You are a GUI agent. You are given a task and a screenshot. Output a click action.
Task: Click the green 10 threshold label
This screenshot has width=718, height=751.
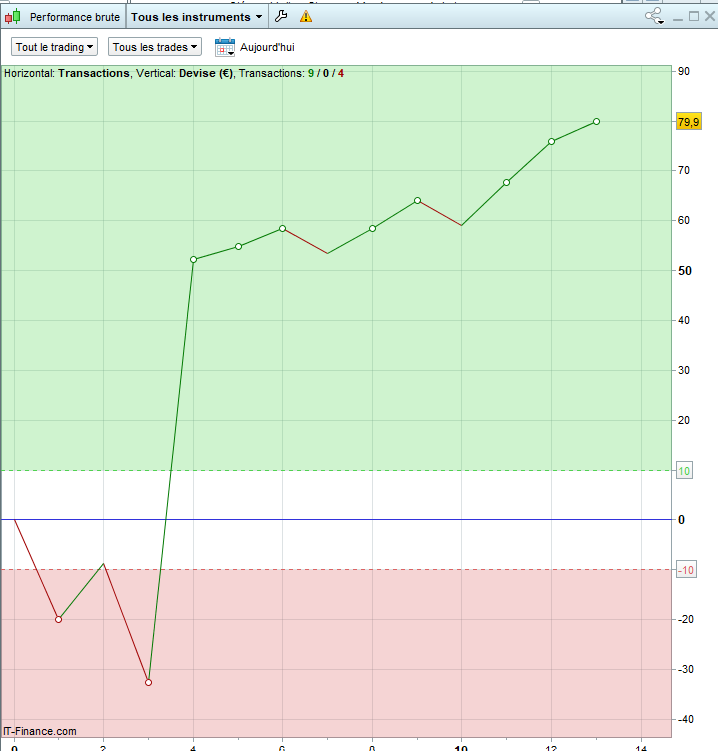pos(684,471)
